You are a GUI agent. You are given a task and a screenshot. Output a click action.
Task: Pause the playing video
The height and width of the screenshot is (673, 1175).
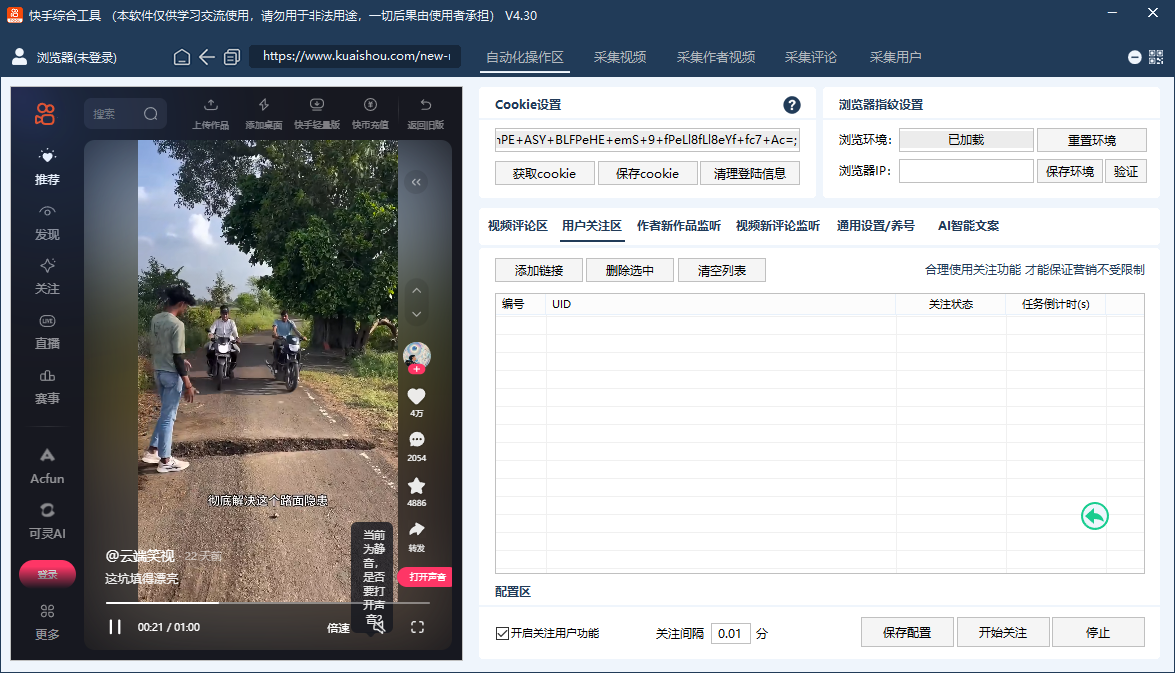click(114, 624)
